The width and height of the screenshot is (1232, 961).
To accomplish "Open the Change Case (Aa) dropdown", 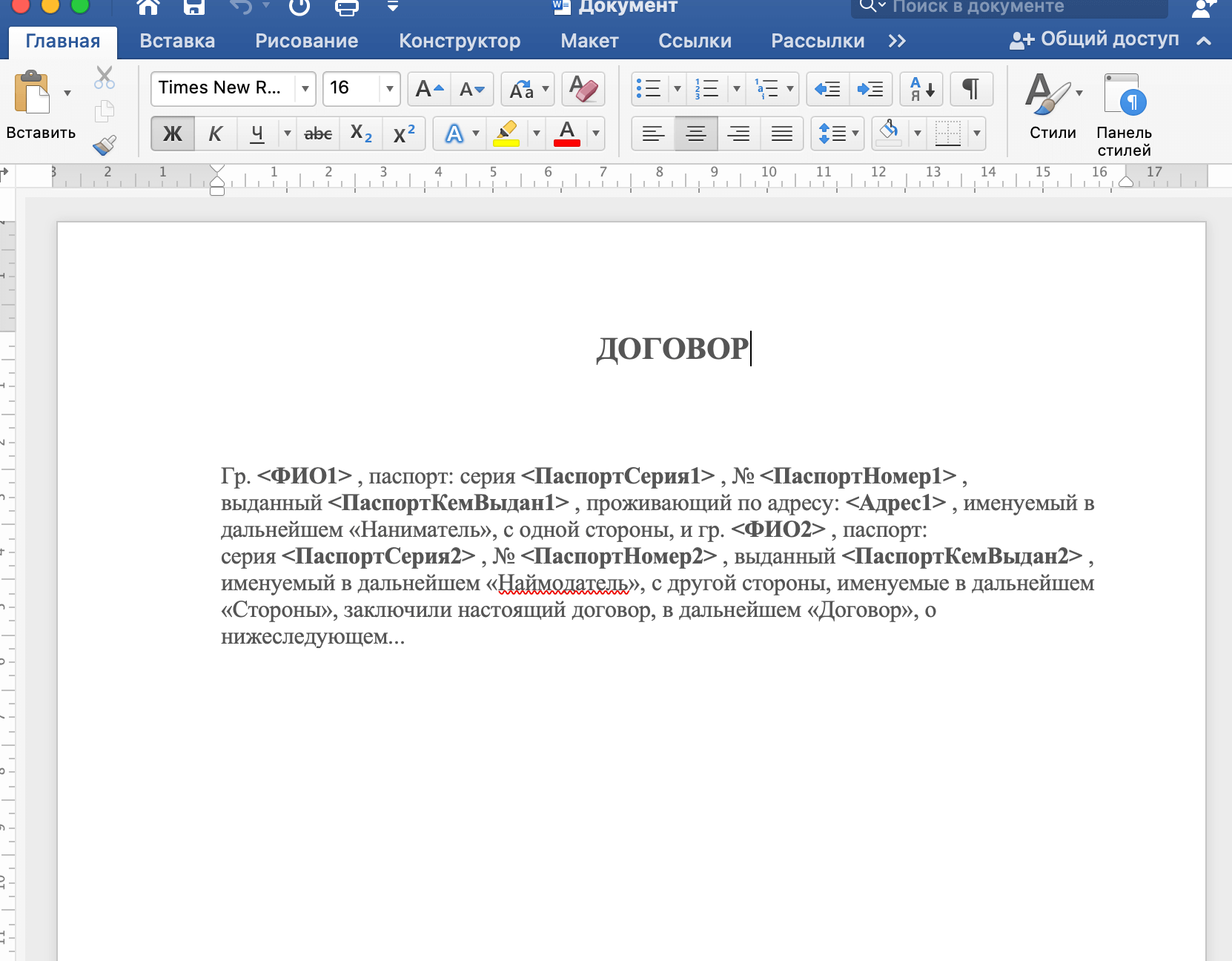I will (528, 89).
